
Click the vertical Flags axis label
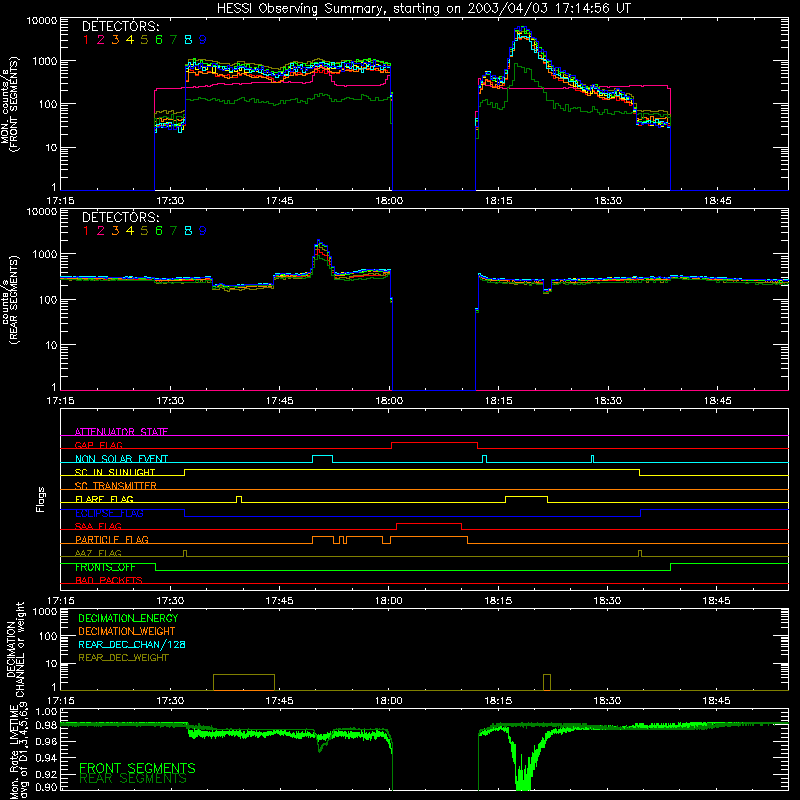tap(41, 499)
